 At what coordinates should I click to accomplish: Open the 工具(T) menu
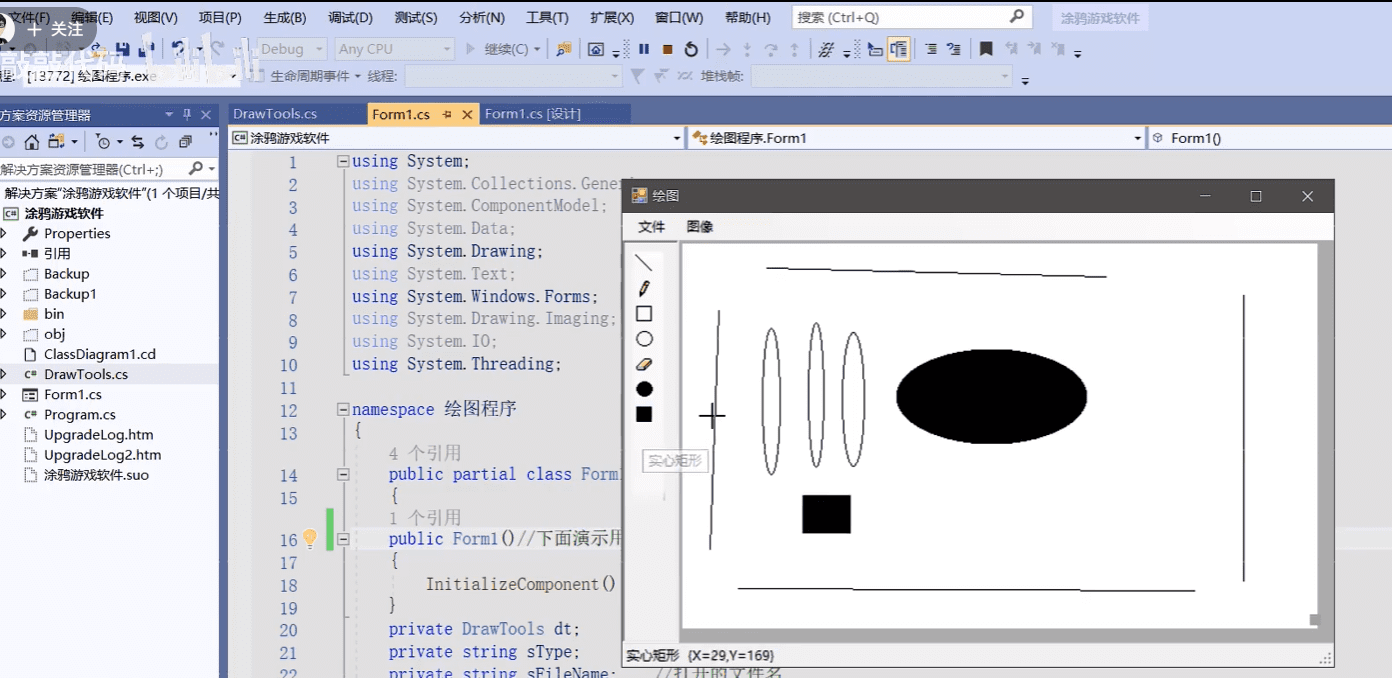pos(547,17)
